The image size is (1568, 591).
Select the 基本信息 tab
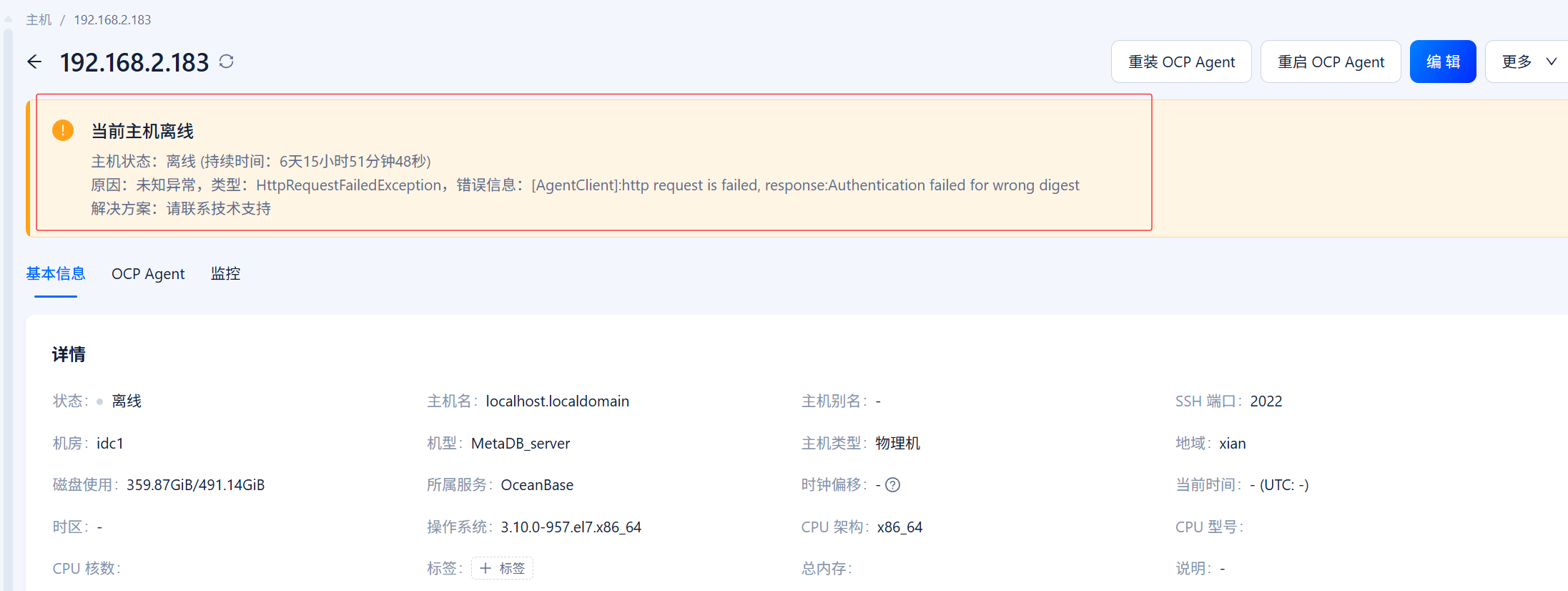click(56, 274)
